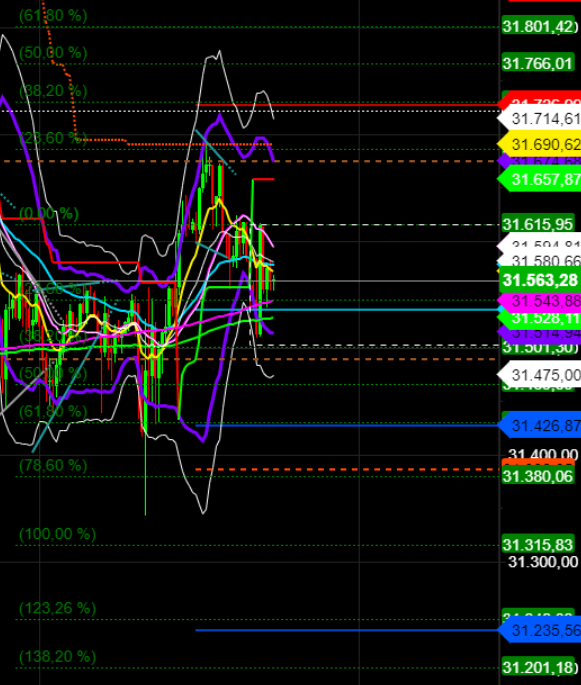This screenshot has width=581, height=685.
Task: Click the (100,00 %) Fibonacci label
Action: pyautogui.click(x=57, y=534)
